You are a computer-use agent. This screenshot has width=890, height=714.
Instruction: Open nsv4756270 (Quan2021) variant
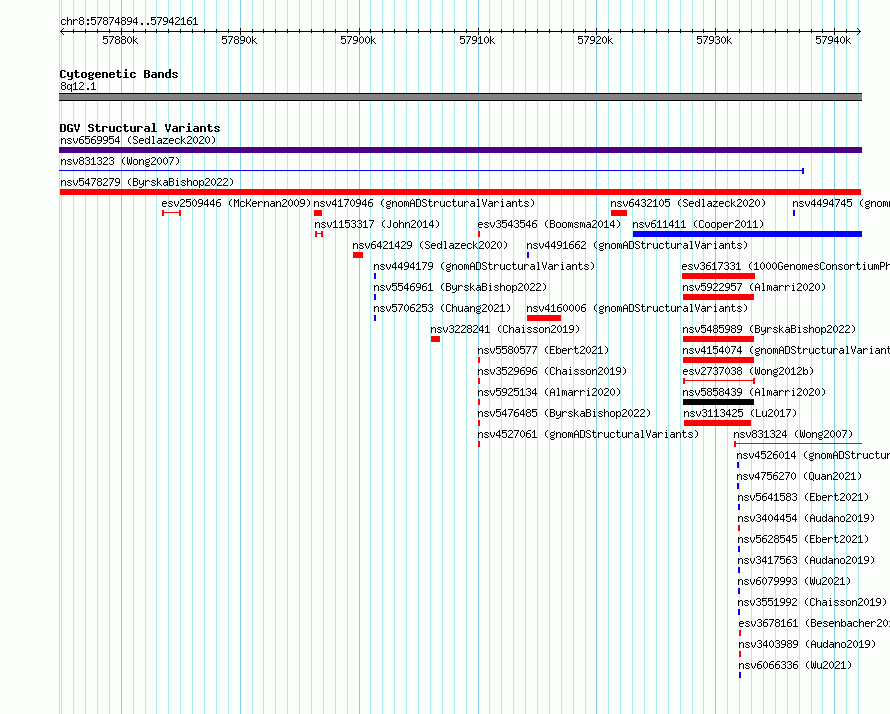799,476
